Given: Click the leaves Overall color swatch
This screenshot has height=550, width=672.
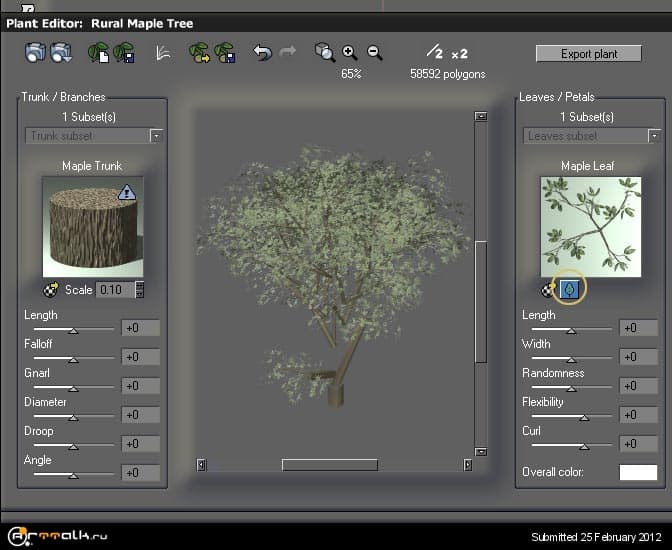Looking at the screenshot, I should (638, 472).
